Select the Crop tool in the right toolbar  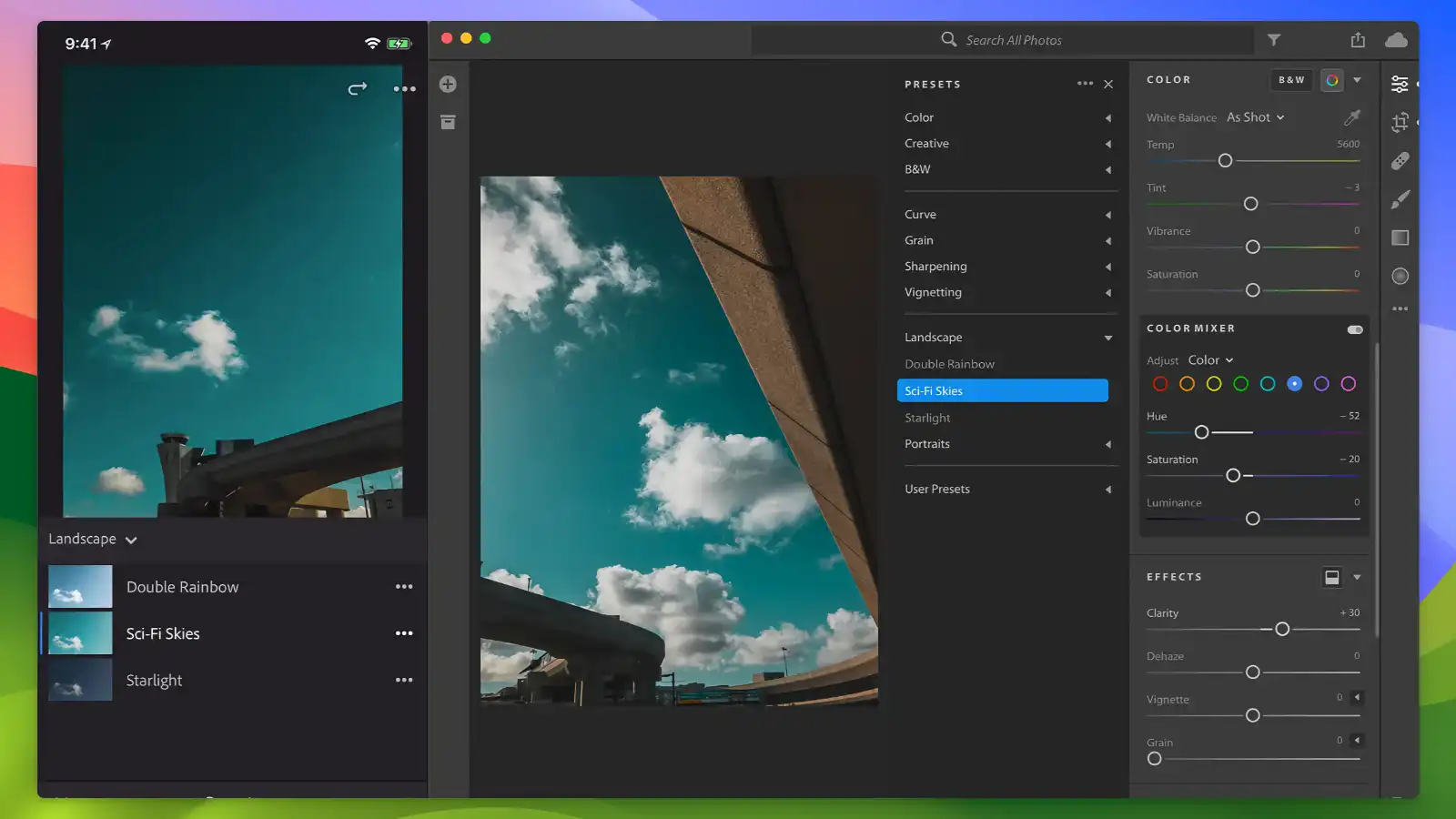coord(1400,121)
